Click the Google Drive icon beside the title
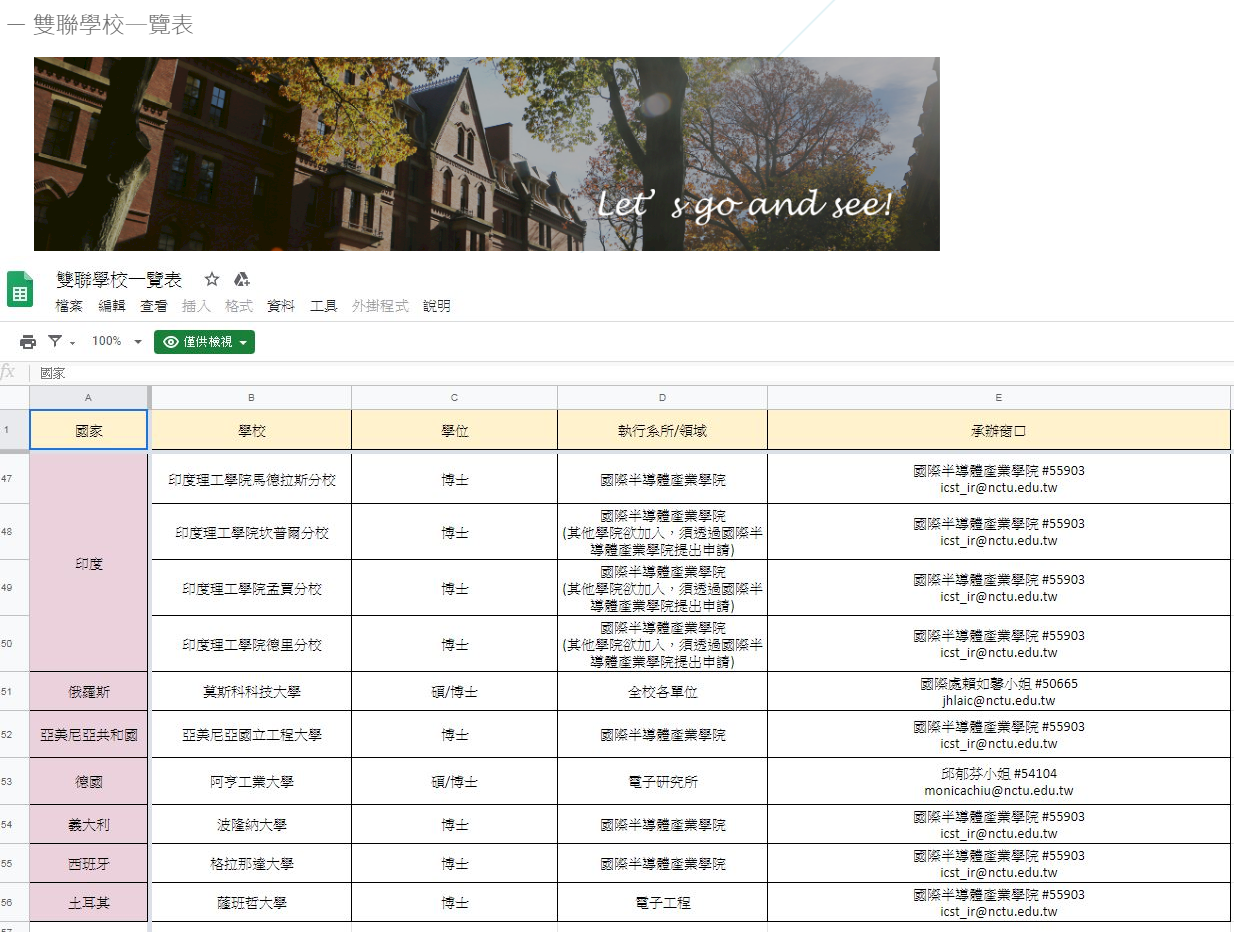1234x932 pixels. (241, 279)
